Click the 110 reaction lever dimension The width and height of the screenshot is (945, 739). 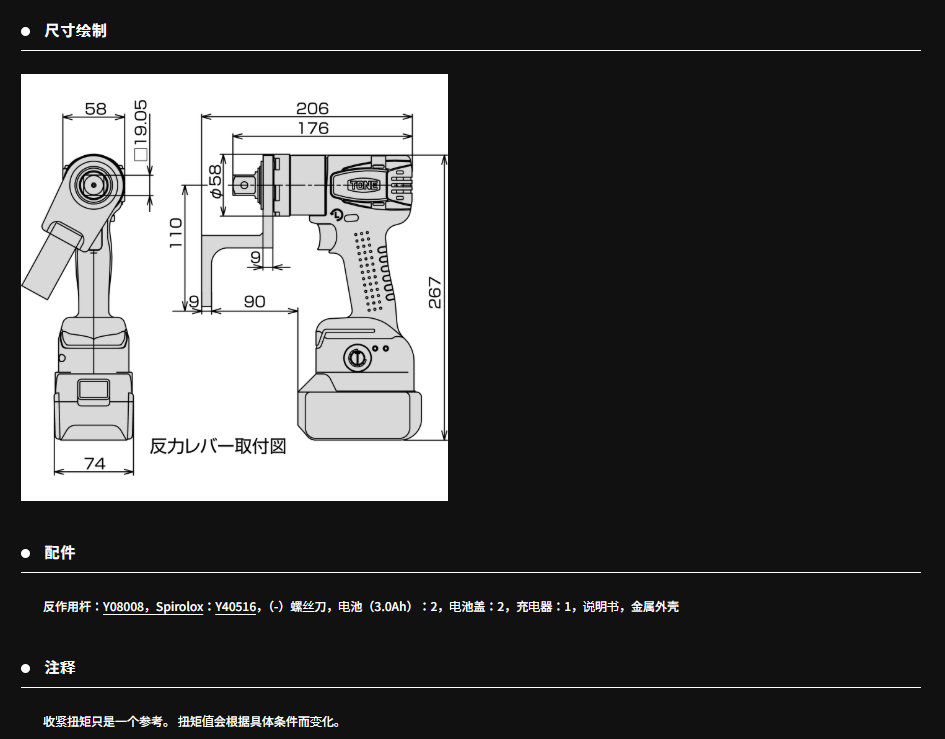pos(176,235)
